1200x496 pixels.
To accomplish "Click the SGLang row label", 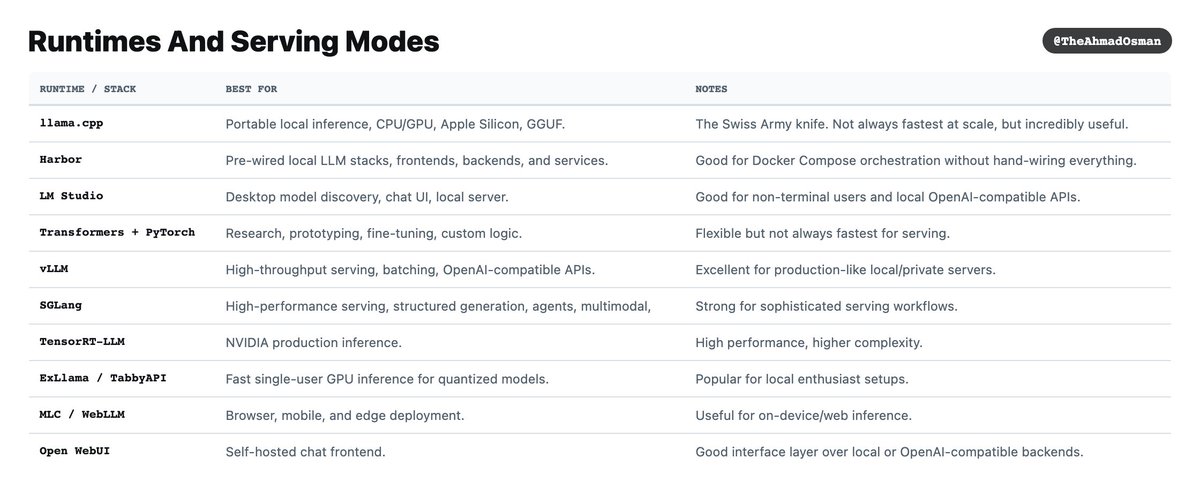I will click(61, 306).
